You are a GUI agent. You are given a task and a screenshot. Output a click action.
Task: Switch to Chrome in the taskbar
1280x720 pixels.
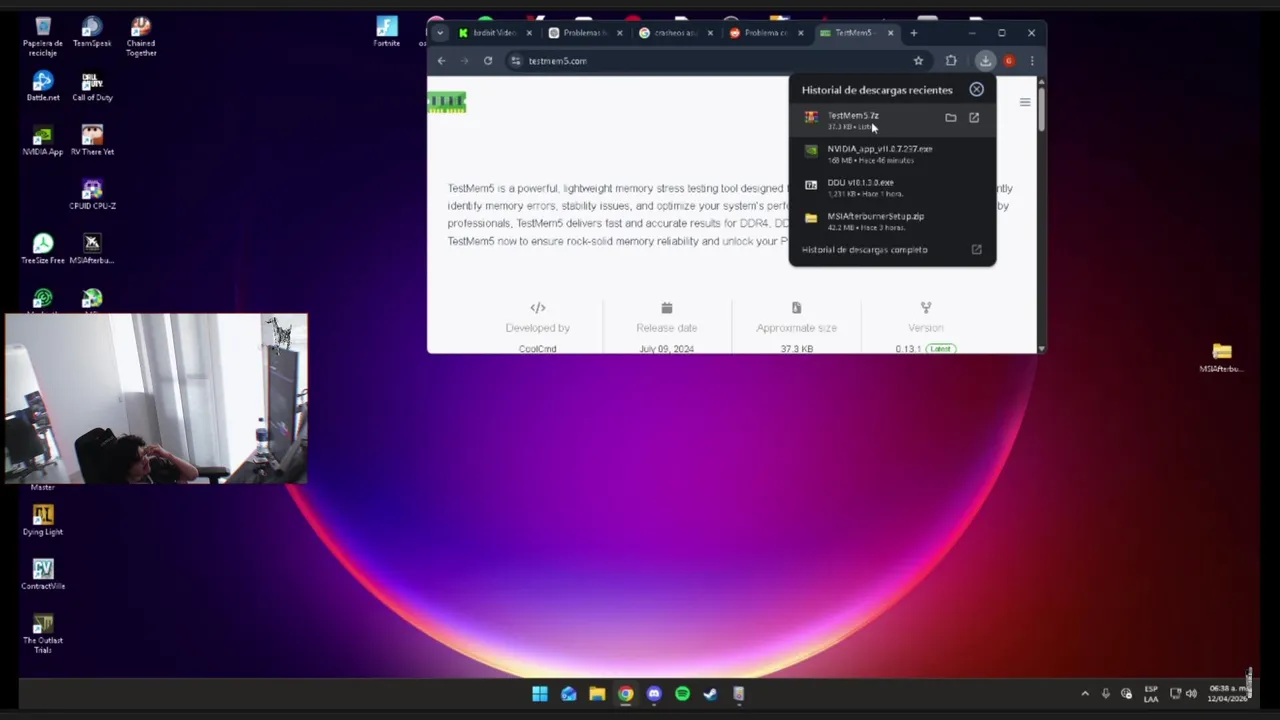click(625, 694)
